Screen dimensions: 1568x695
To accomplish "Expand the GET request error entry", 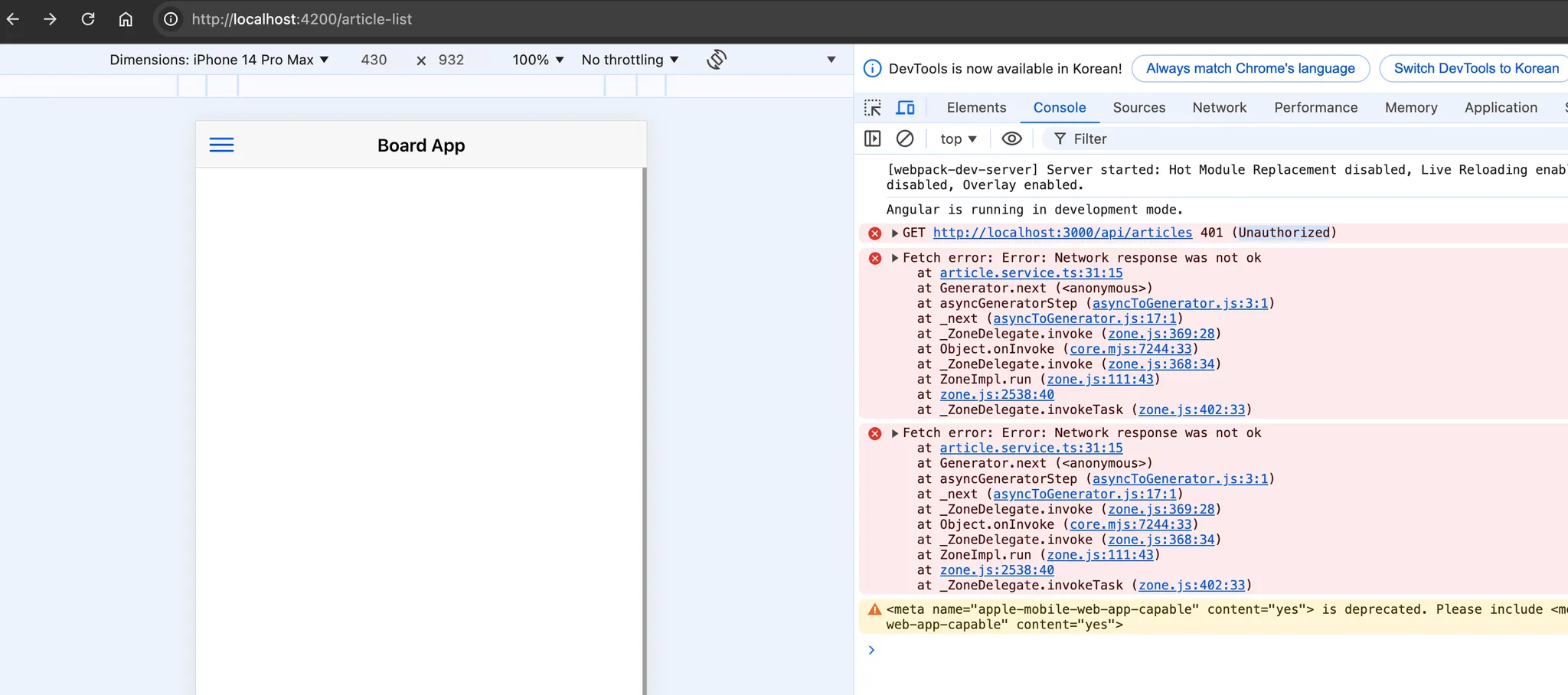I will pos(894,233).
